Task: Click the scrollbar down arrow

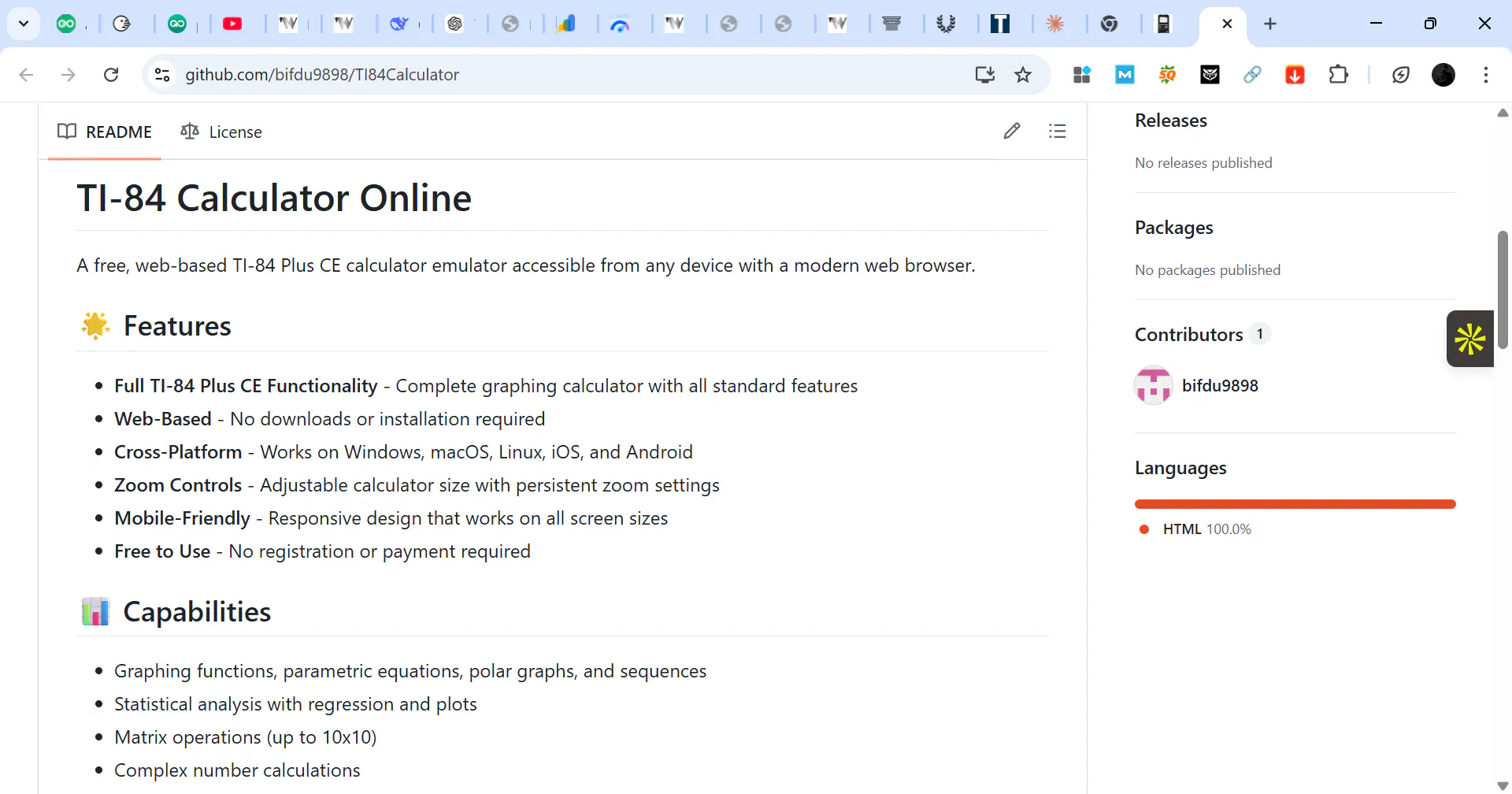Action: click(1503, 785)
